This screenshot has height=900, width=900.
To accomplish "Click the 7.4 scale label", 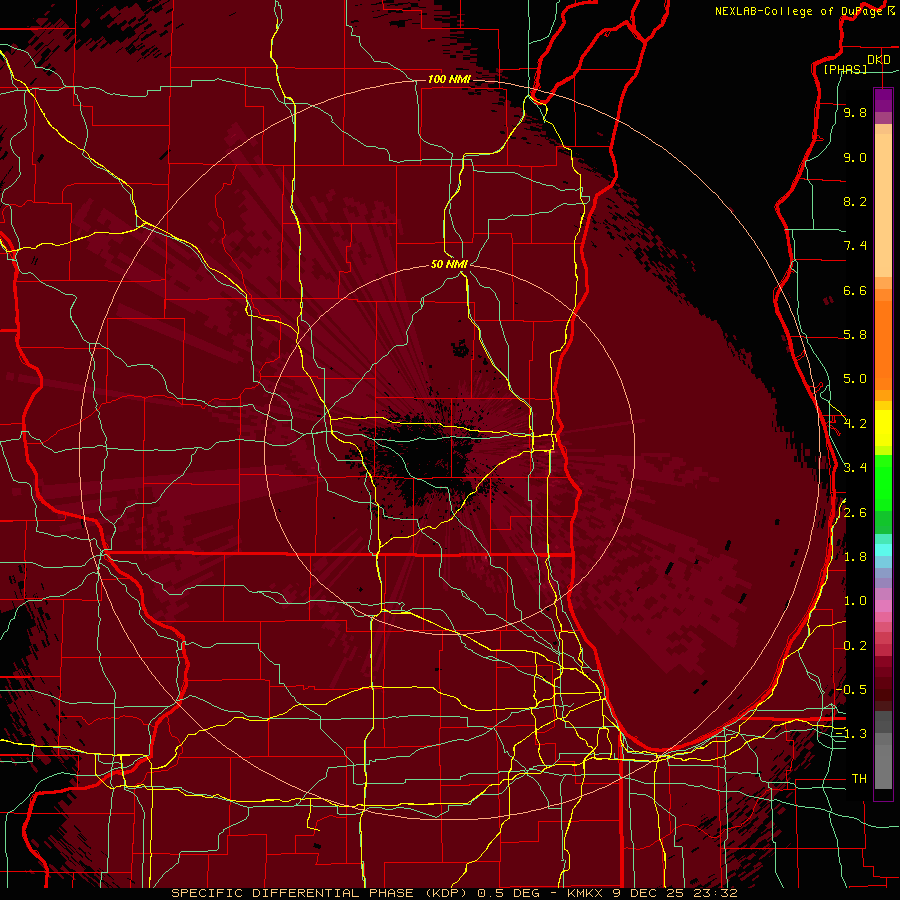I will 855,246.
